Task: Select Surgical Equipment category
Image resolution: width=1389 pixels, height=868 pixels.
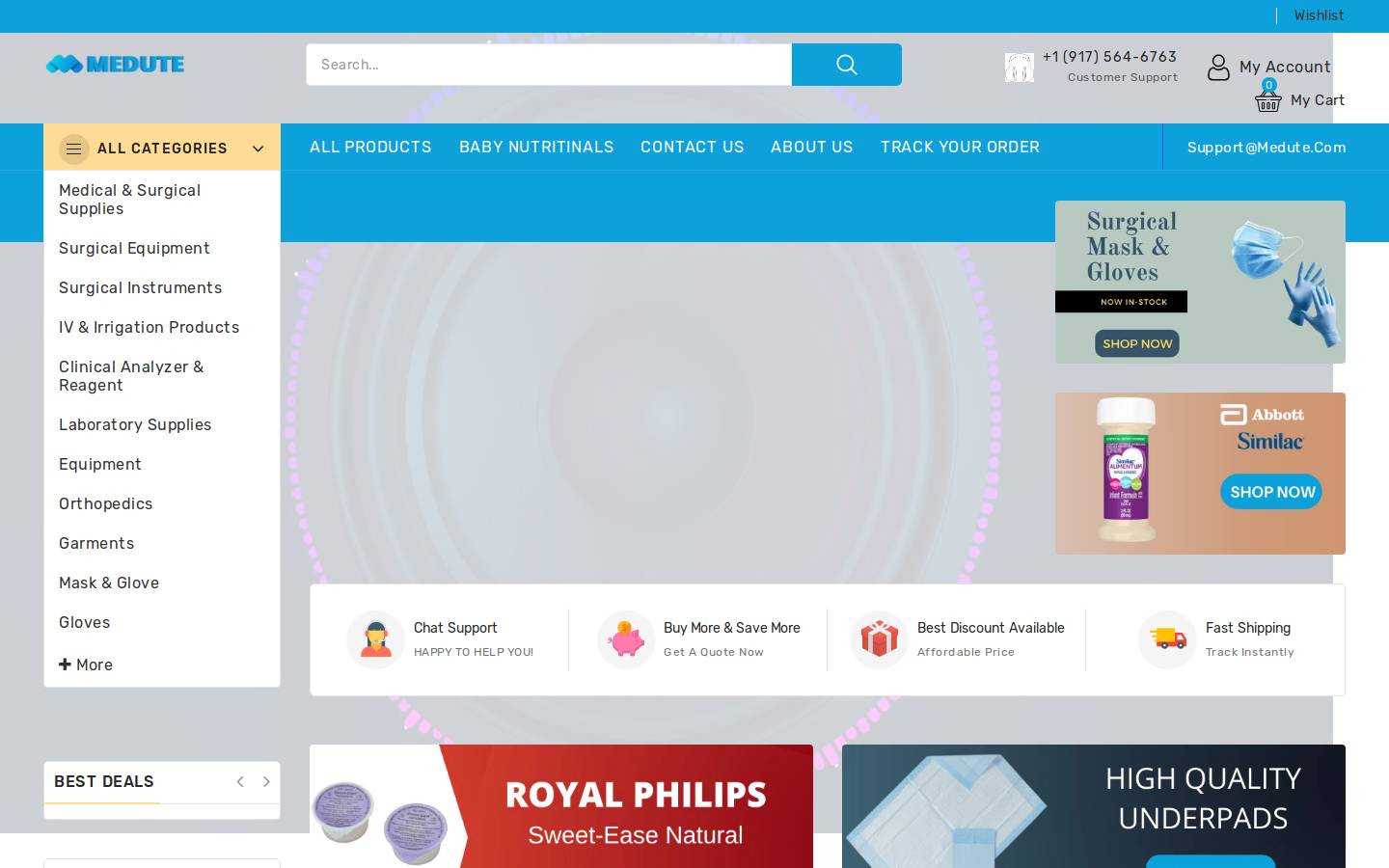Action: tap(134, 248)
